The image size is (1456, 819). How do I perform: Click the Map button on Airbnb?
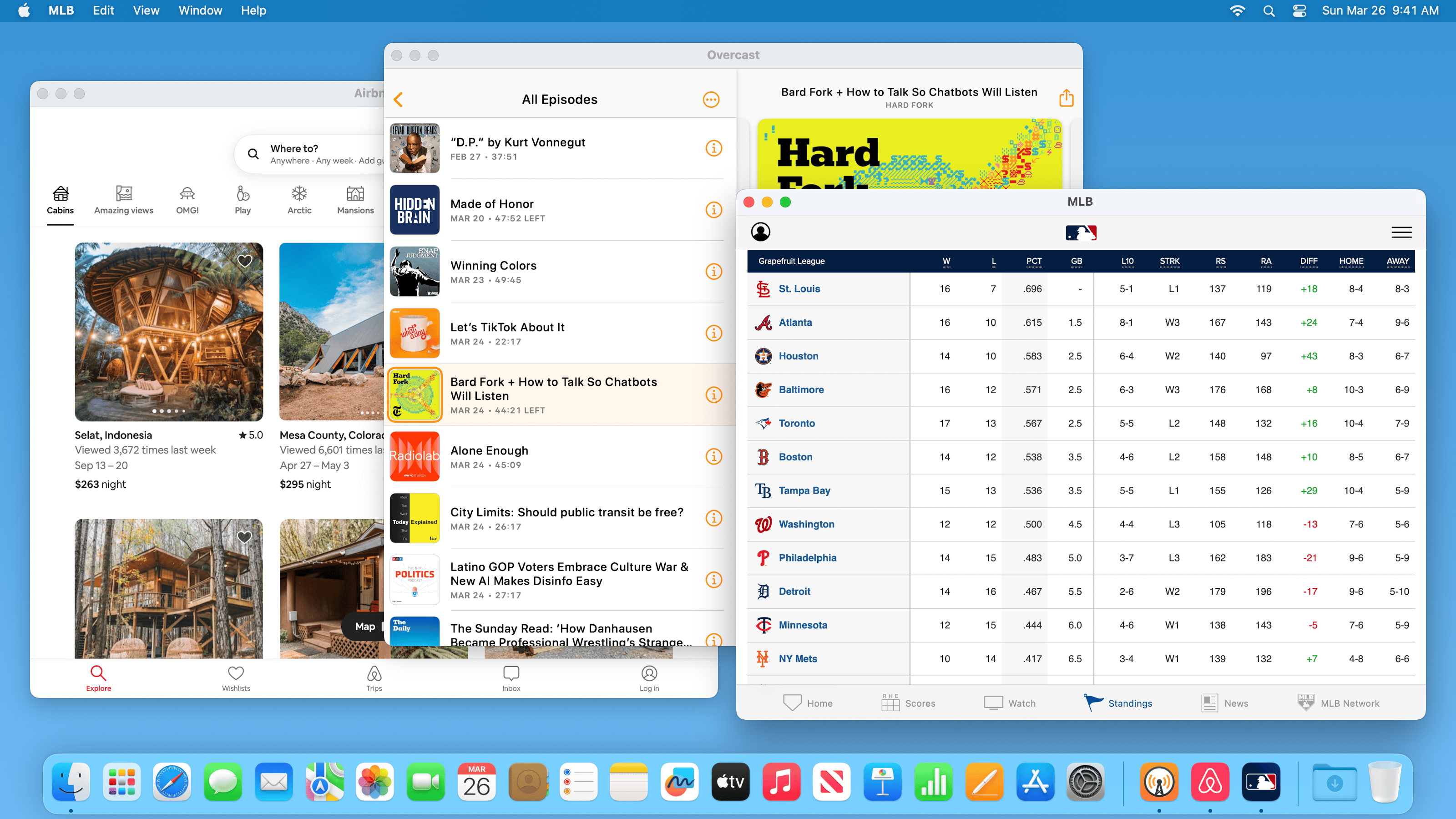click(364, 626)
